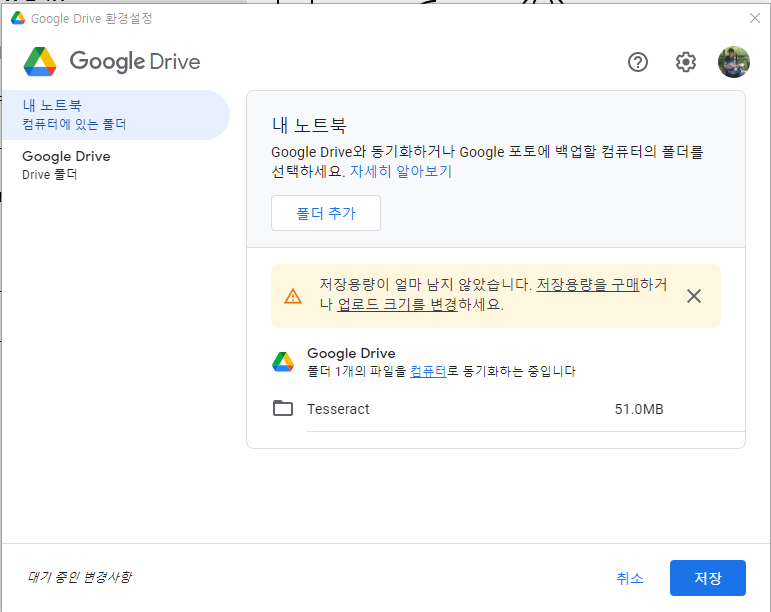
Task: Click the small Drive icon in title bar
Action: tap(18, 19)
